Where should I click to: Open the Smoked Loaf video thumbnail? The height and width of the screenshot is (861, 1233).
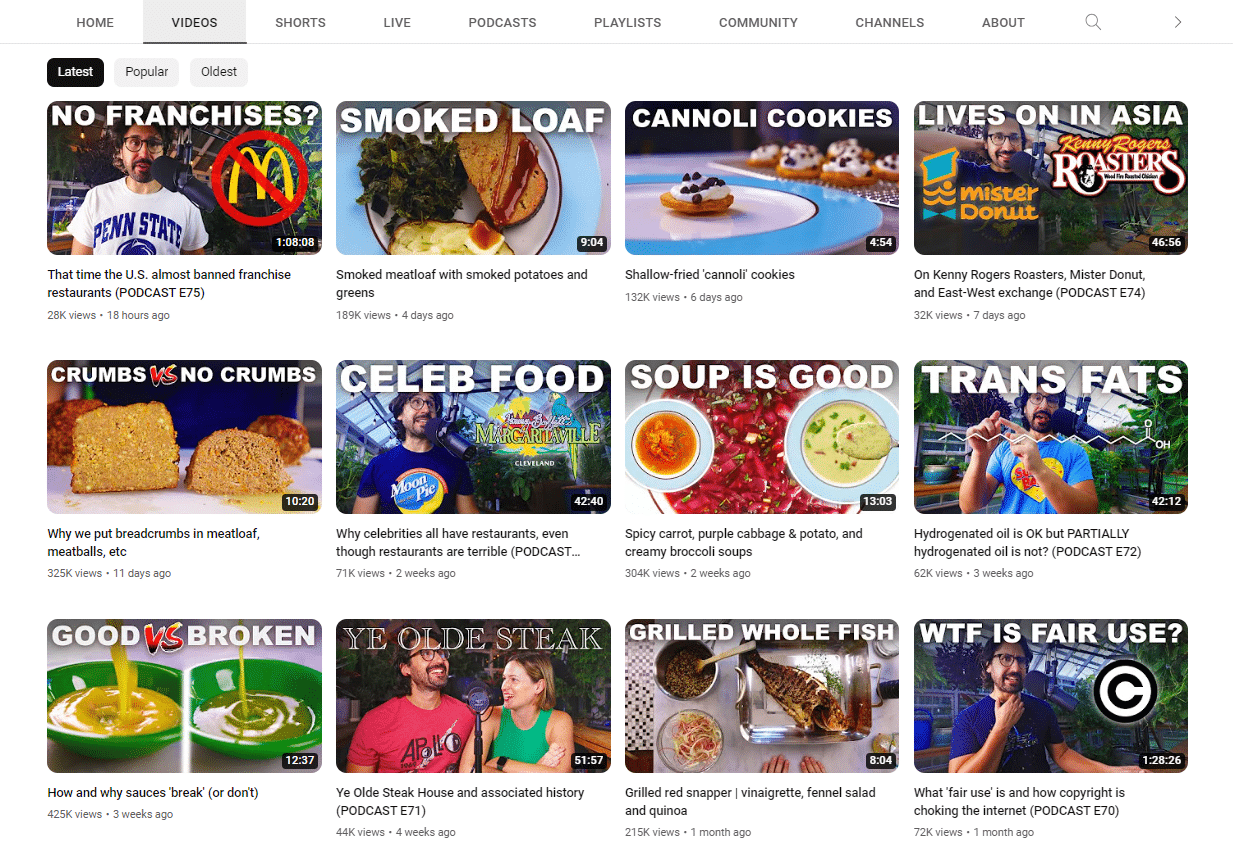click(x=473, y=178)
